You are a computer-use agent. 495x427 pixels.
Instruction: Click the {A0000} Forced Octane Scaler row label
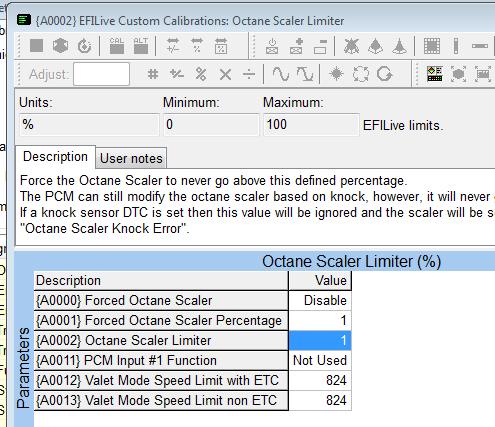tap(161, 300)
